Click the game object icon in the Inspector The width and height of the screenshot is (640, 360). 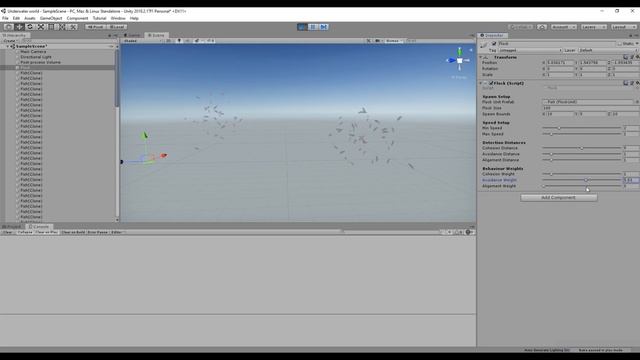pos(484,44)
